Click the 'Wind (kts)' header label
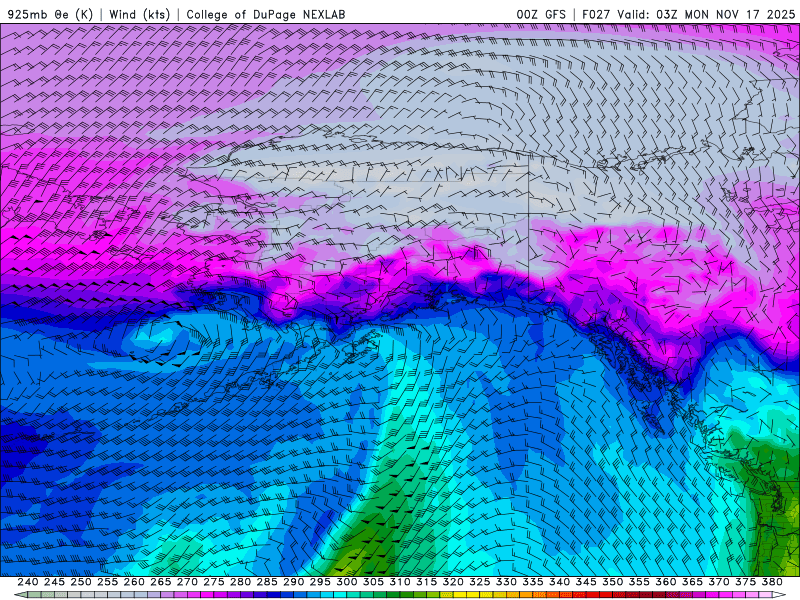The width and height of the screenshot is (800, 600). 139,14
